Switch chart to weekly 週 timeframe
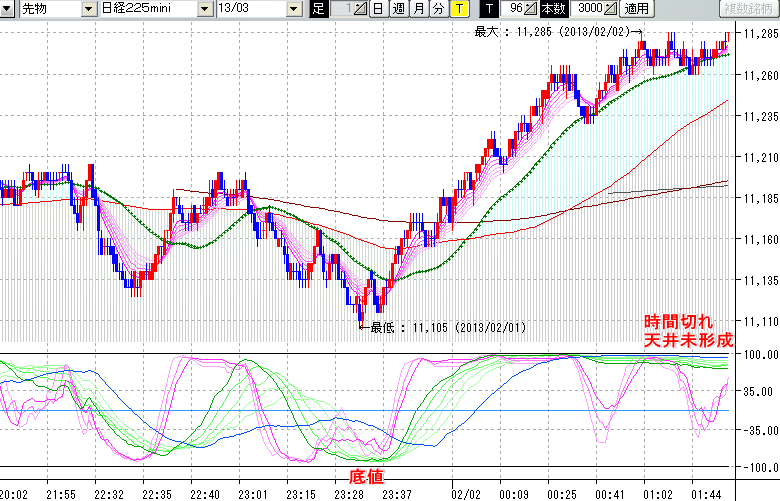 (x=398, y=9)
